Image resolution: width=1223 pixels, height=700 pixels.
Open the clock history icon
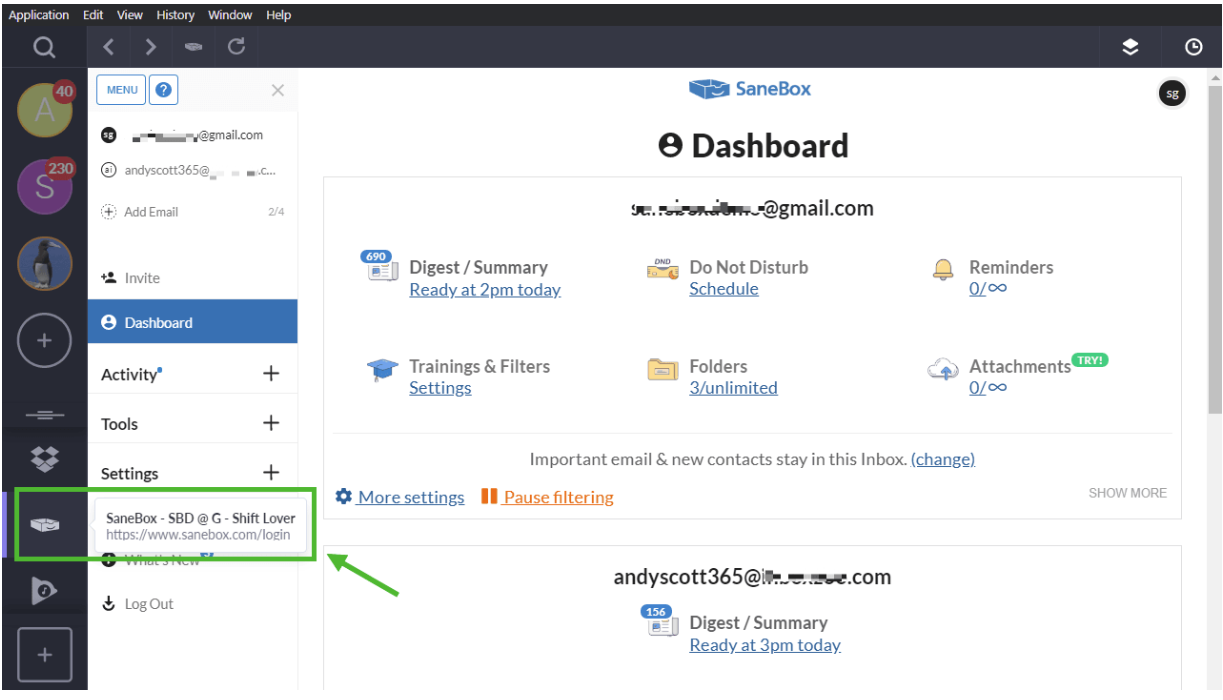1193,47
